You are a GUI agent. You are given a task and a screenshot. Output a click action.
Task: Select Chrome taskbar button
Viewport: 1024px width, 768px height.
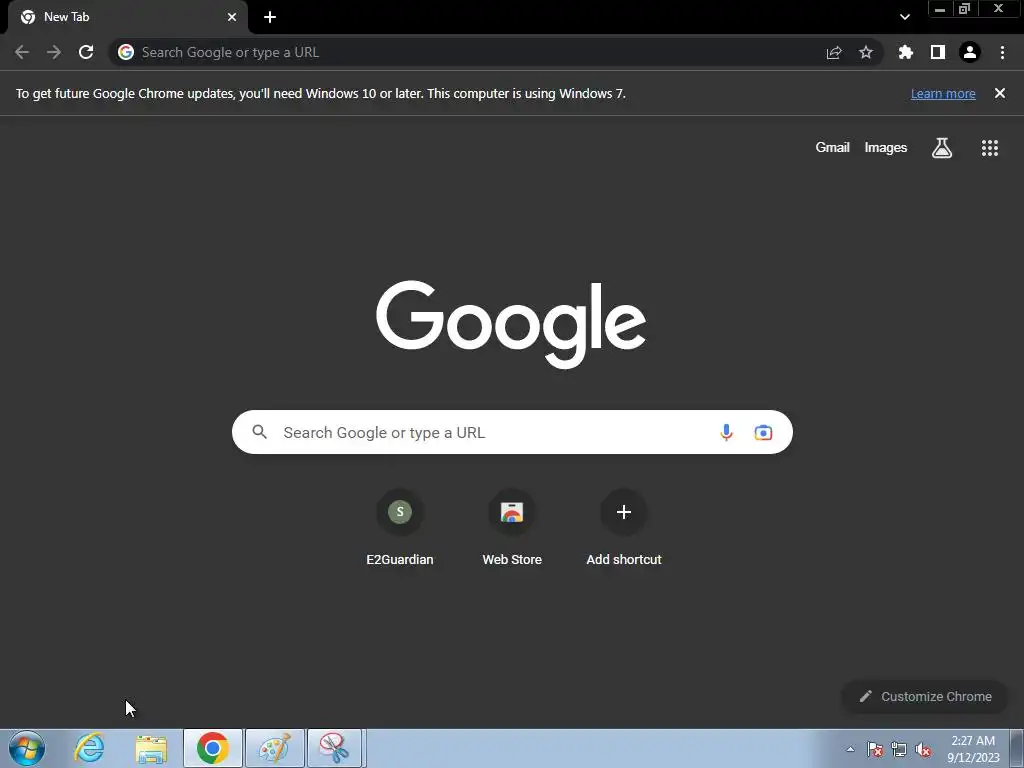[x=212, y=748]
